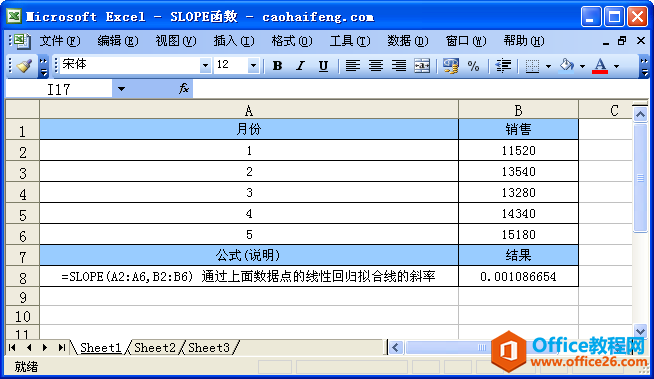Screen dimensions: 654x379
Task: Go to first sheet tab arrow
Action: [x=12, y=347]
